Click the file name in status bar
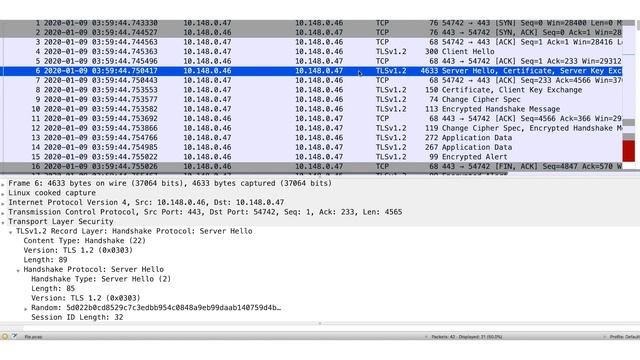The image size is (640, 360). click(33, 337)
